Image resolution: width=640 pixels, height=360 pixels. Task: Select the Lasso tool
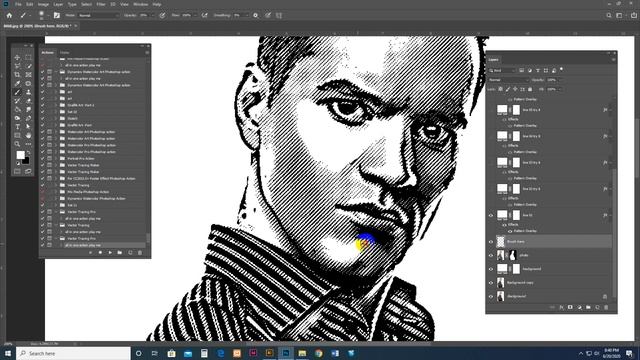(17, 66)
